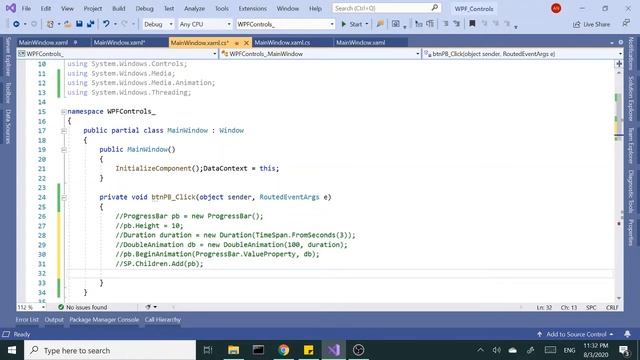Open the Edit menu

pos(46,8)
